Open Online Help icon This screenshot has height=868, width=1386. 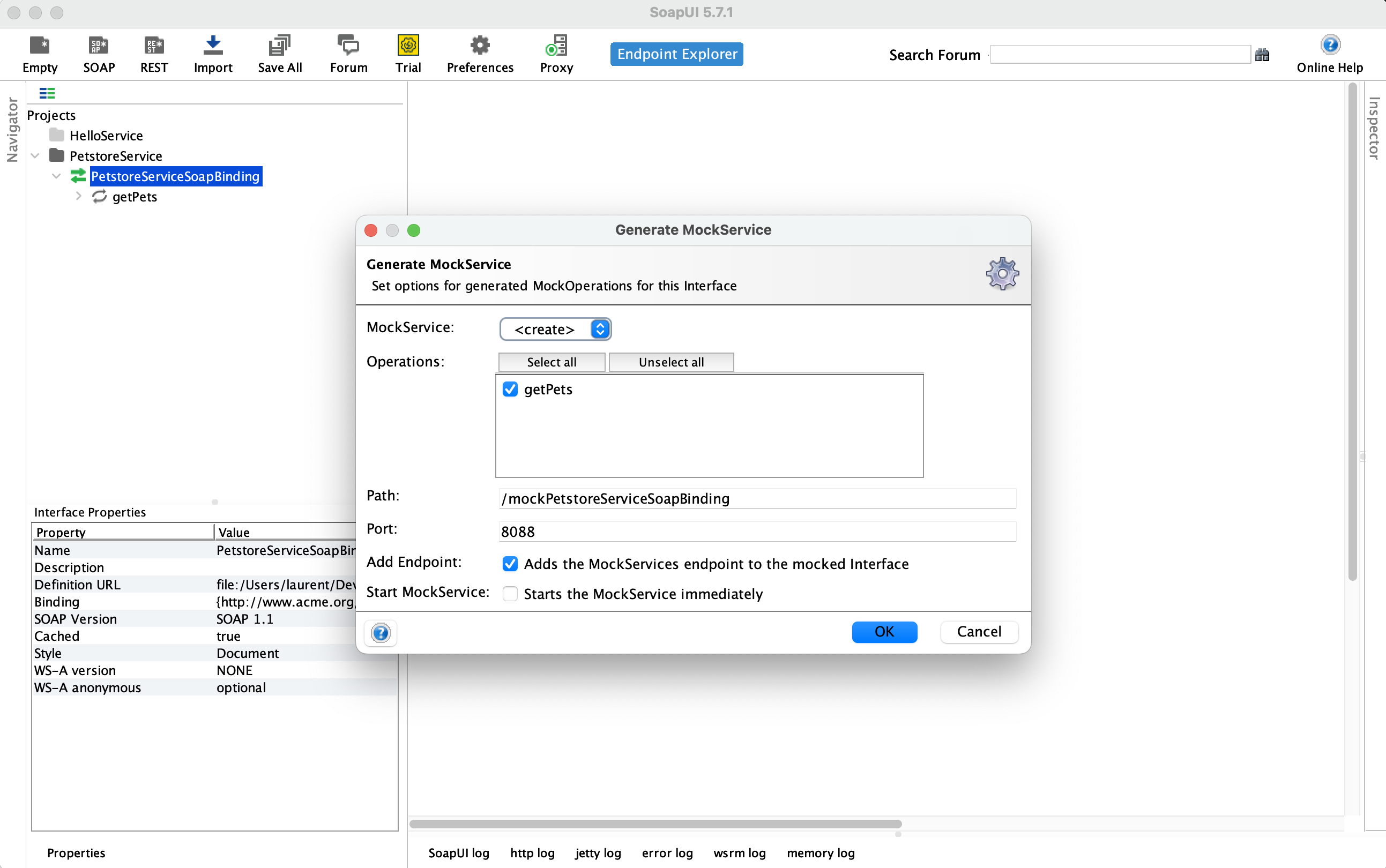click(x=1329, y=46)
